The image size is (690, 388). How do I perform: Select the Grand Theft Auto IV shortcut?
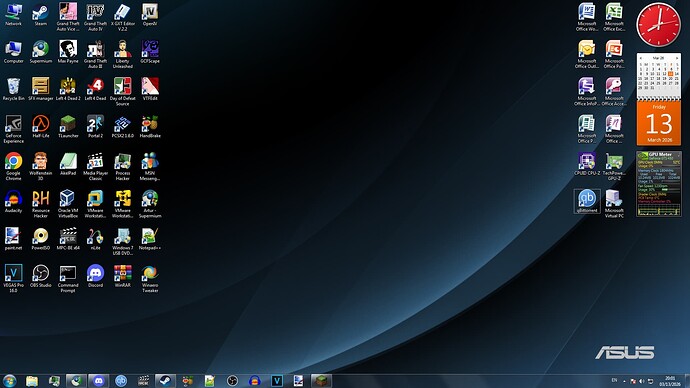click(95, 17)
